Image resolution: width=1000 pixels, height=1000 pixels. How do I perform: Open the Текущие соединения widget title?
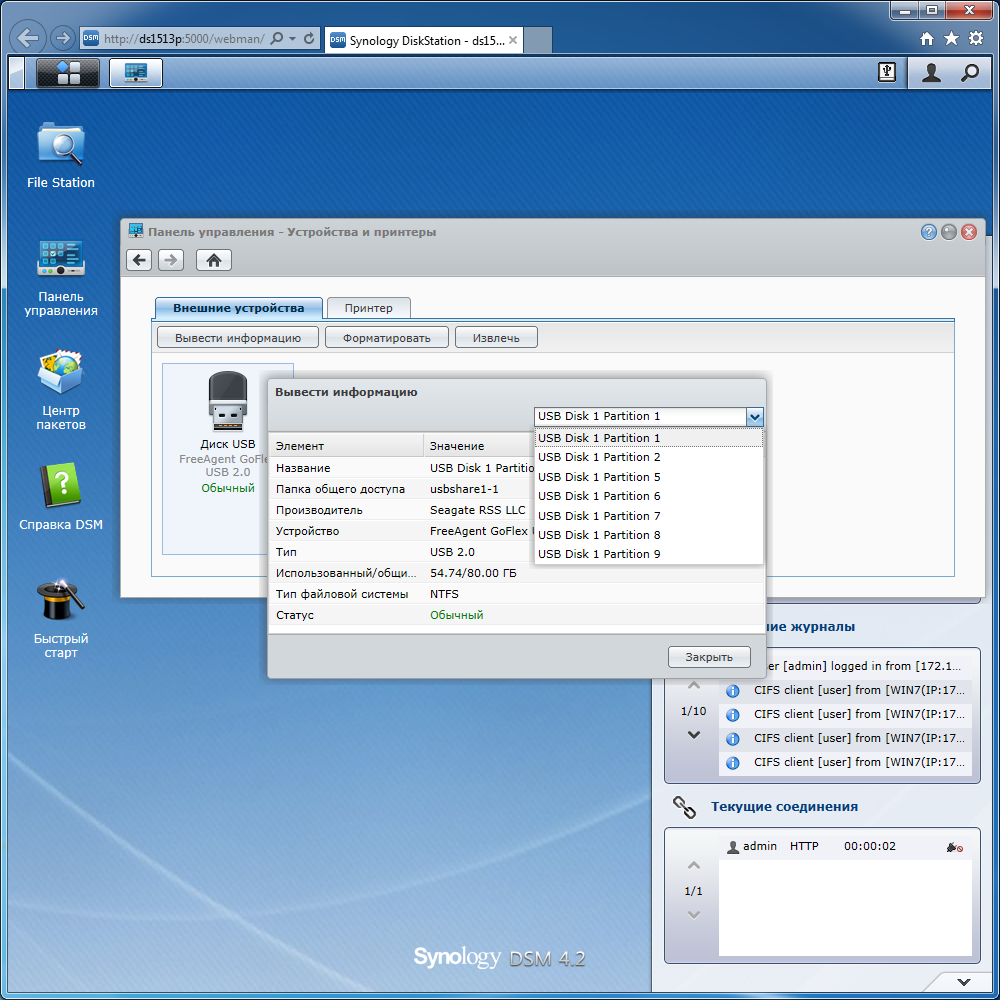click(x=784, y=807)
